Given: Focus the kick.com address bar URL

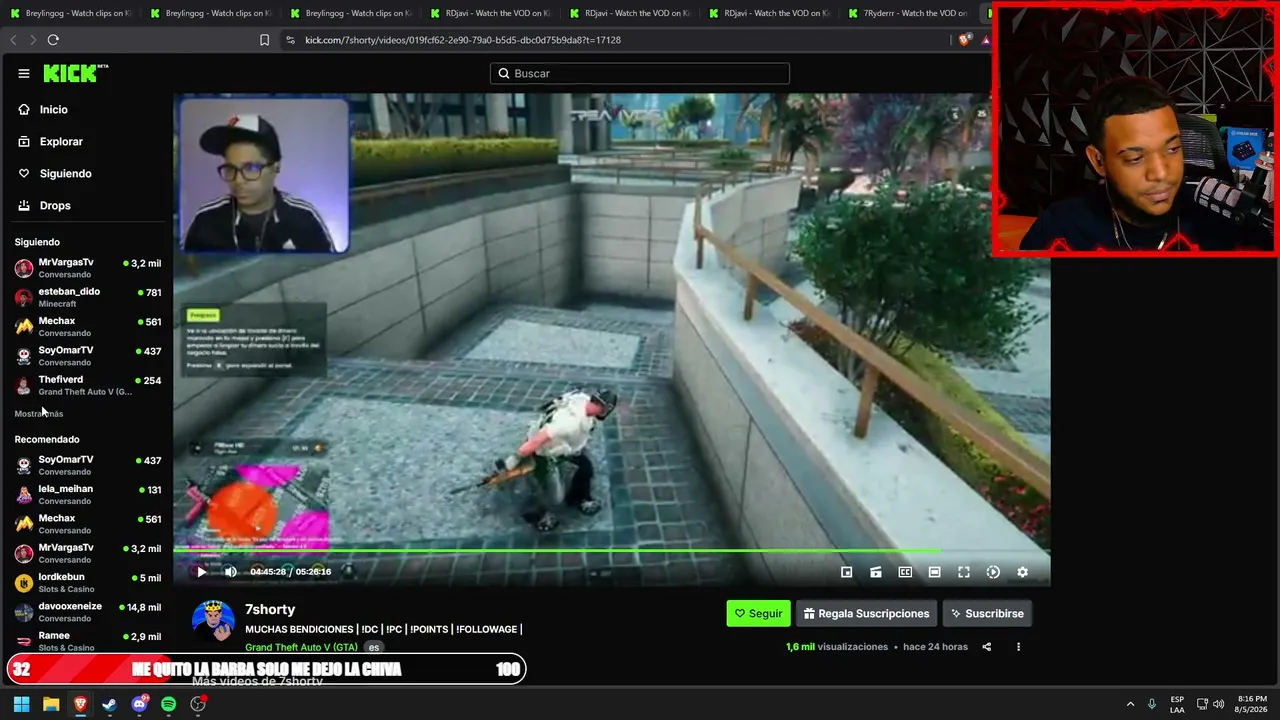Looking at the screenshot, I should coord(463,40).
